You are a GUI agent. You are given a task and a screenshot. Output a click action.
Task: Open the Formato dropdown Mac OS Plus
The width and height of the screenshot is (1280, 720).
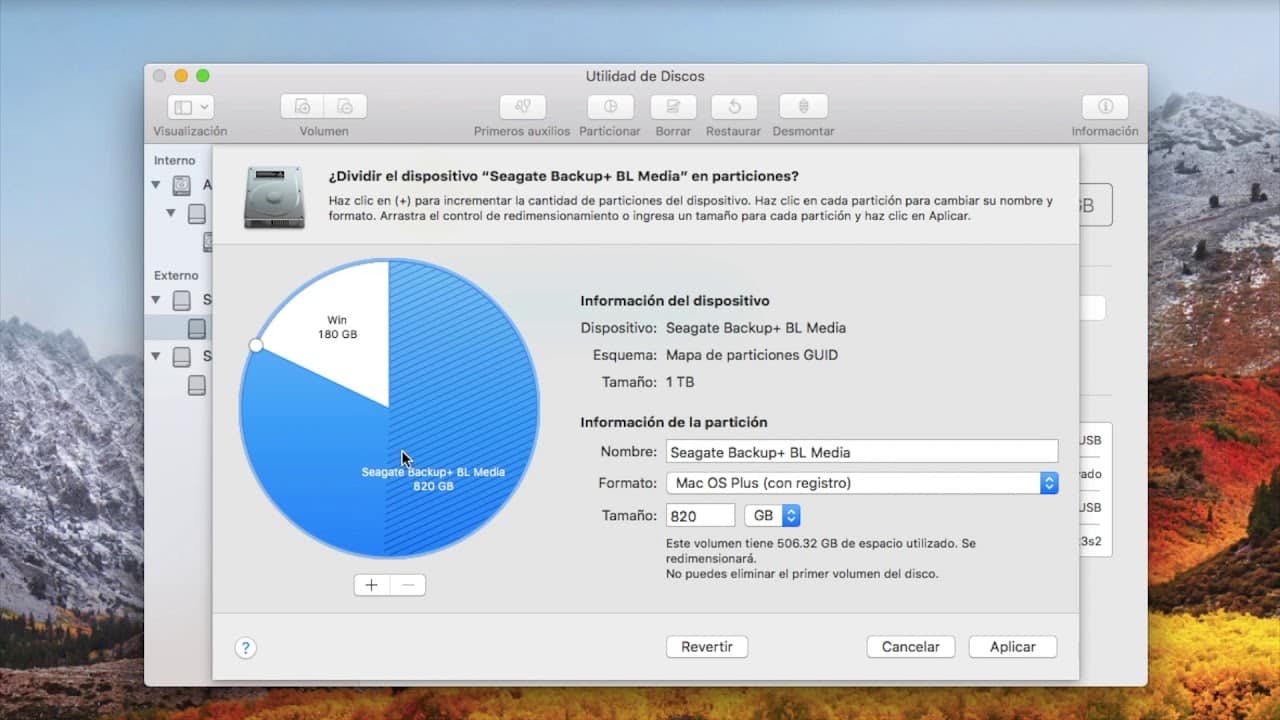[x=862, y=483]
